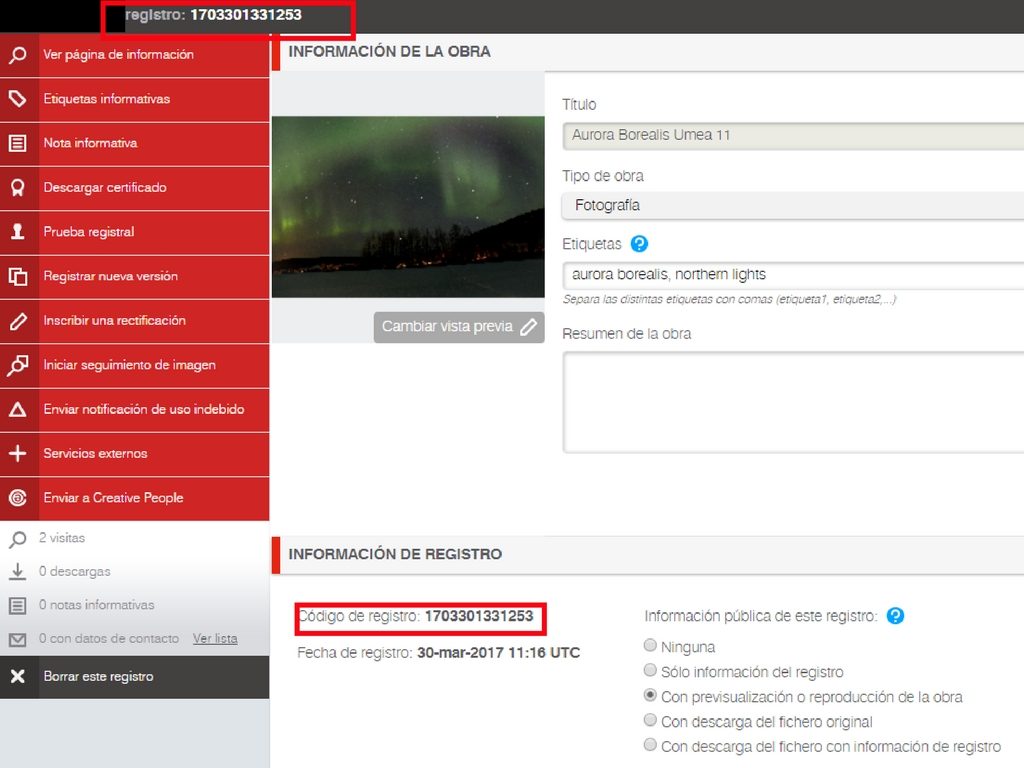Click the Registrar nueva versión copy icon

pos(17,277)
